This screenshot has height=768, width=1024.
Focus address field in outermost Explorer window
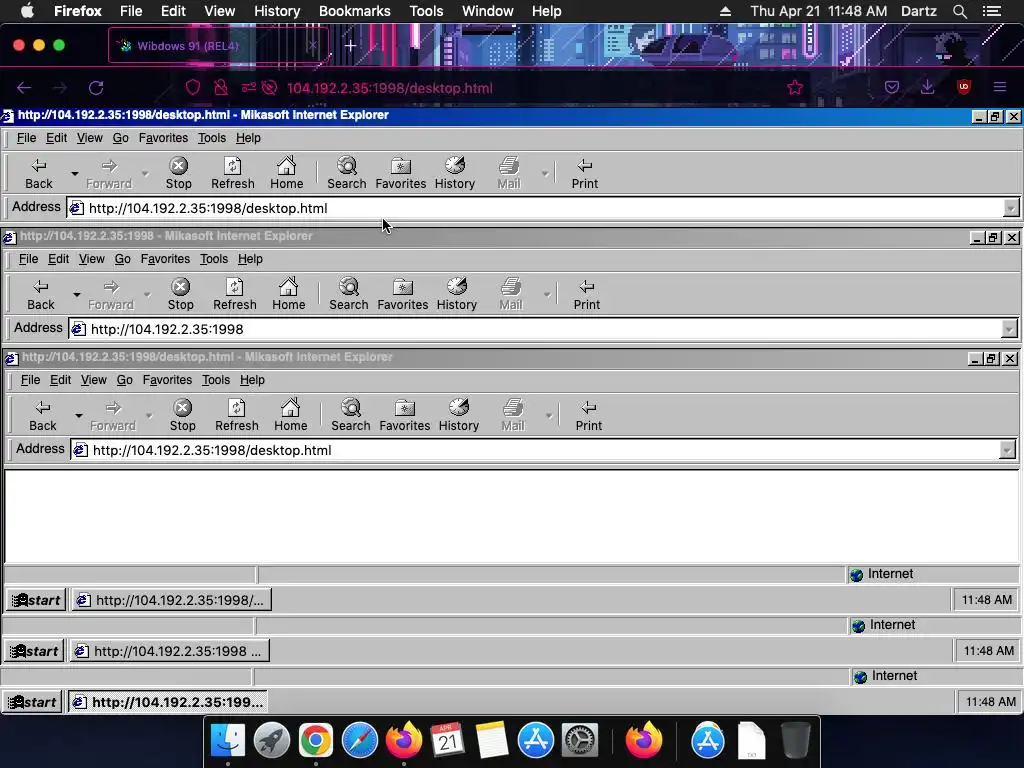click(536, 208)
